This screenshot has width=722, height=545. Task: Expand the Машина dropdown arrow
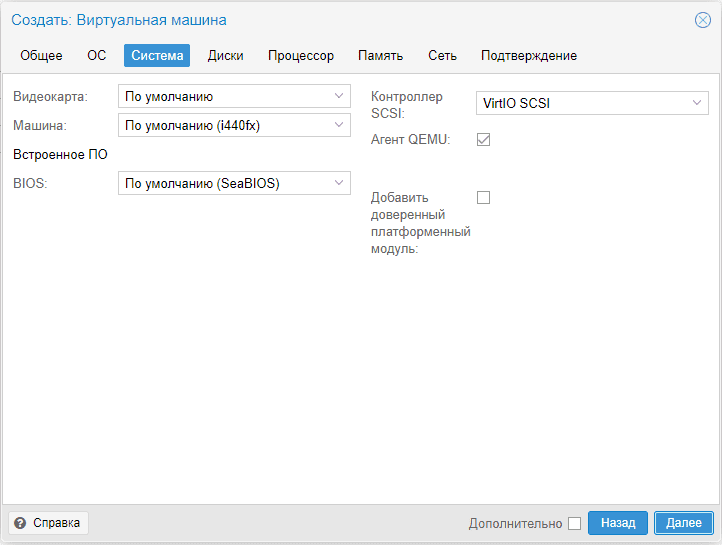pyautogui.click(x=339, y=125)
